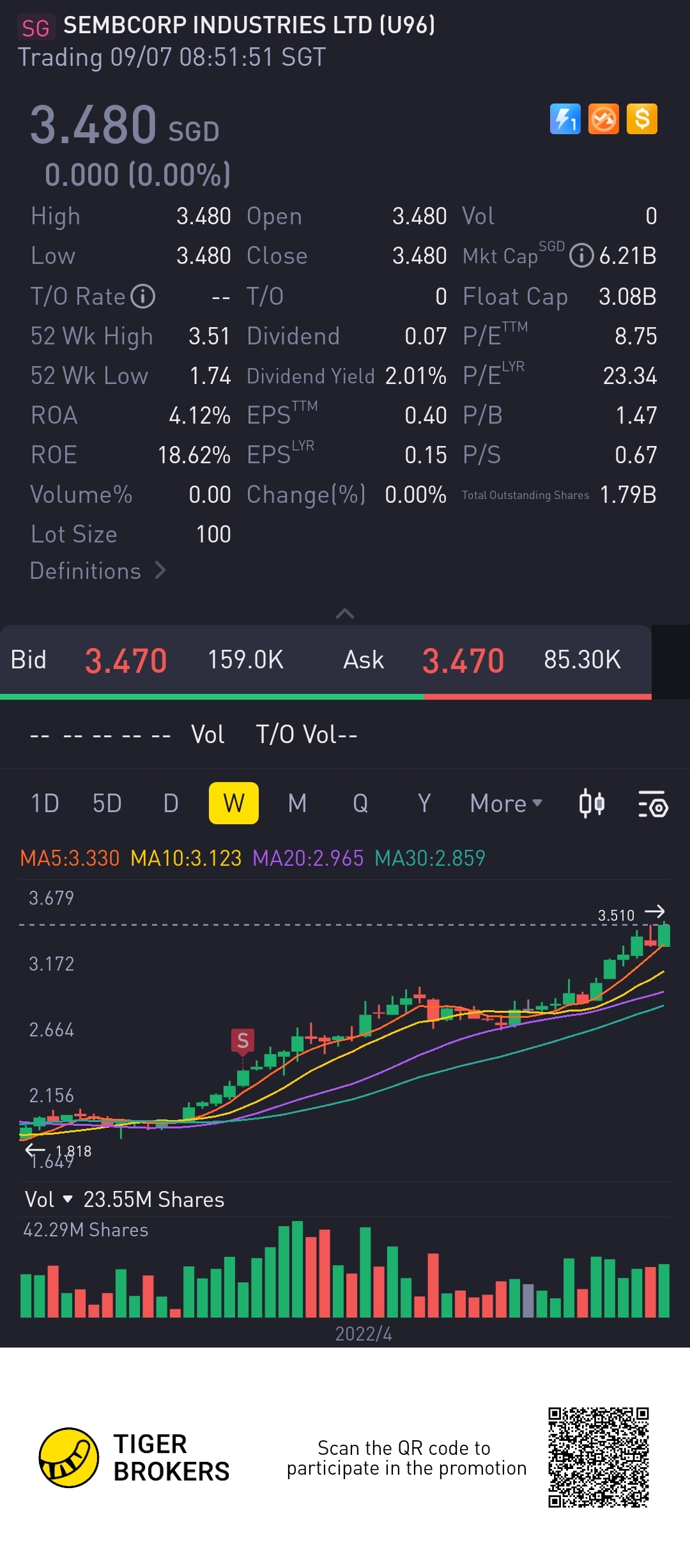The width and height of the screenshot is (690, 1568).
Task: Tap the stock title SEMBCORP INDUSTRIES LTD
Action: coord(249,25)
